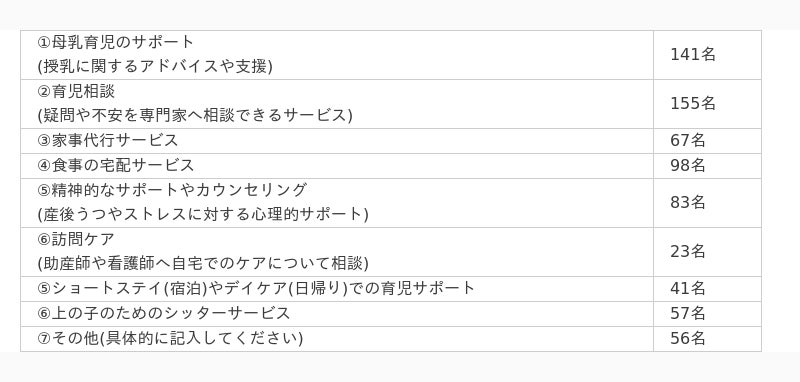
Task: Click the ④食事の宅配サービス row
Action: pyautogui.click(x=337, y=165)
